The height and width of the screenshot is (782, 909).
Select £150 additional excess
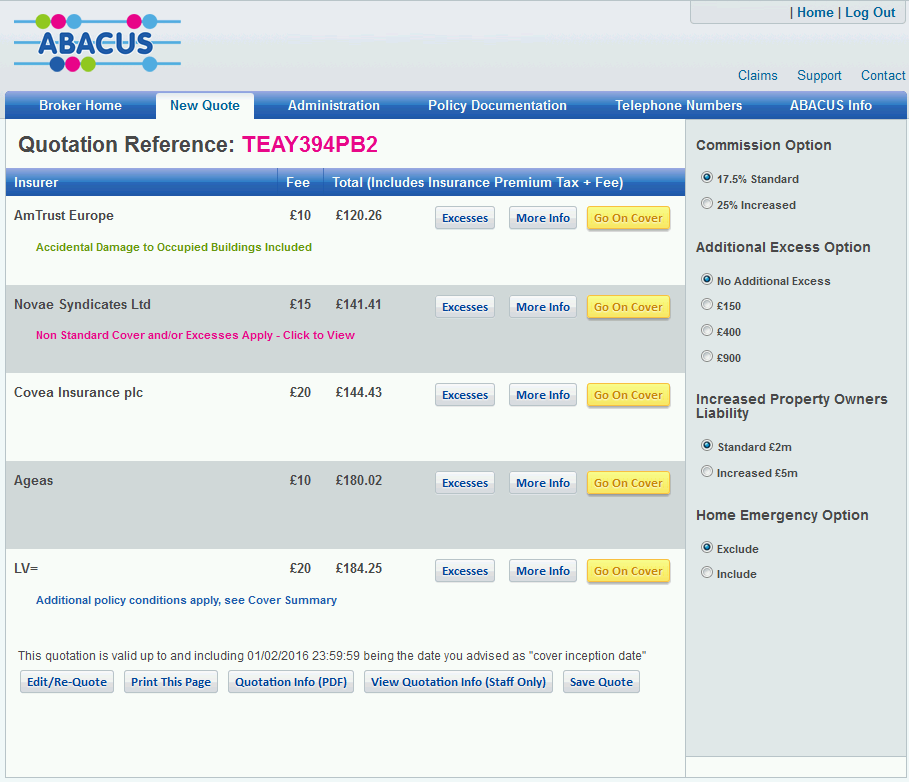point(707,304)
